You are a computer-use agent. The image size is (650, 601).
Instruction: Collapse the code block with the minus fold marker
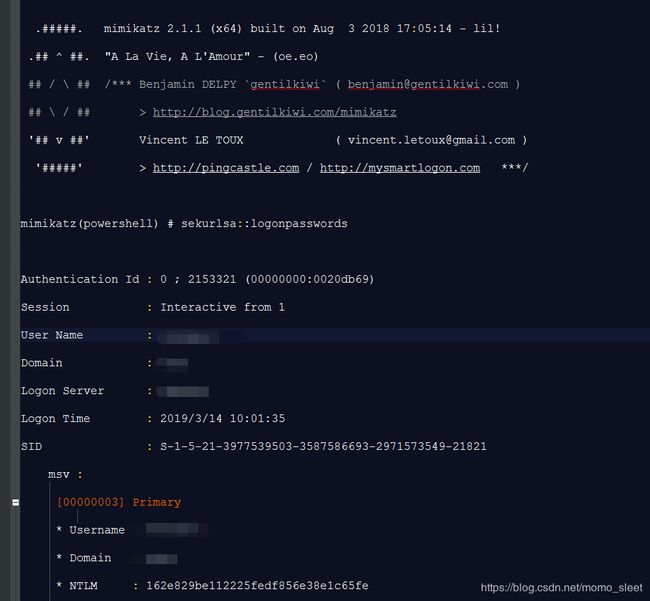[x=15, y=502]
